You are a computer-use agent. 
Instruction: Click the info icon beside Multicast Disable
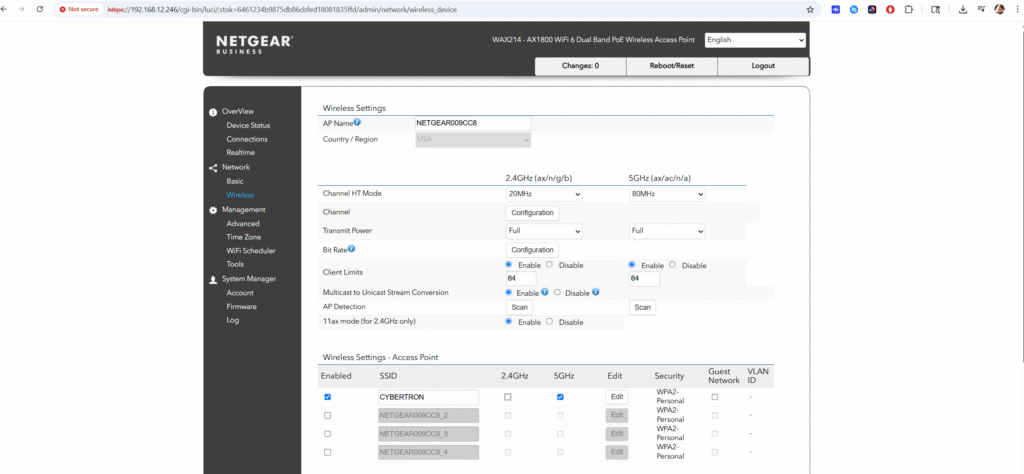click(x=596, y=292)
